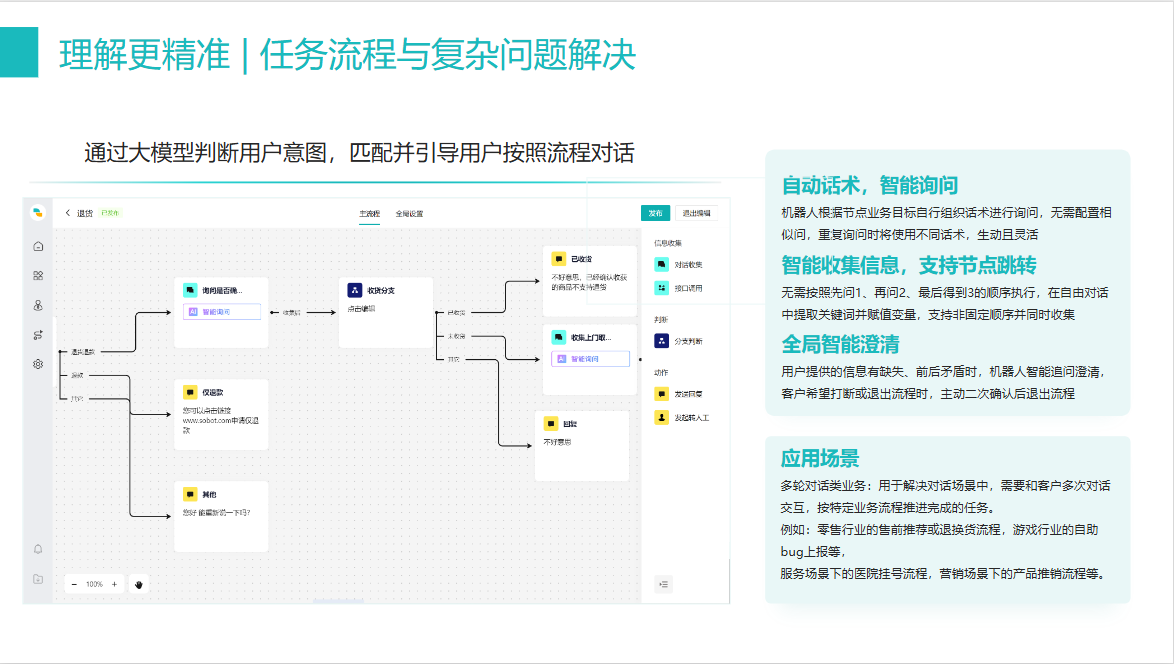Click the 全局智能澄清 heading
1174x664 pixels.
[x=840, y=344]
